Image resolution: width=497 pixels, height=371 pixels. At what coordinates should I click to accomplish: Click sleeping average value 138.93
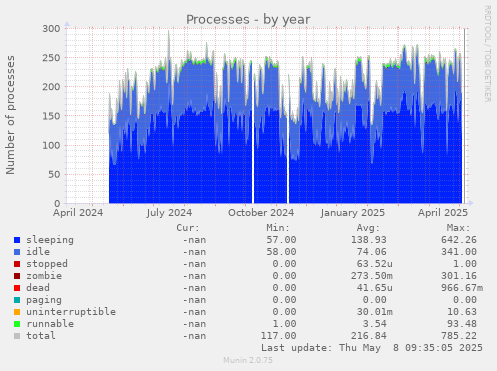pos(369,240)
